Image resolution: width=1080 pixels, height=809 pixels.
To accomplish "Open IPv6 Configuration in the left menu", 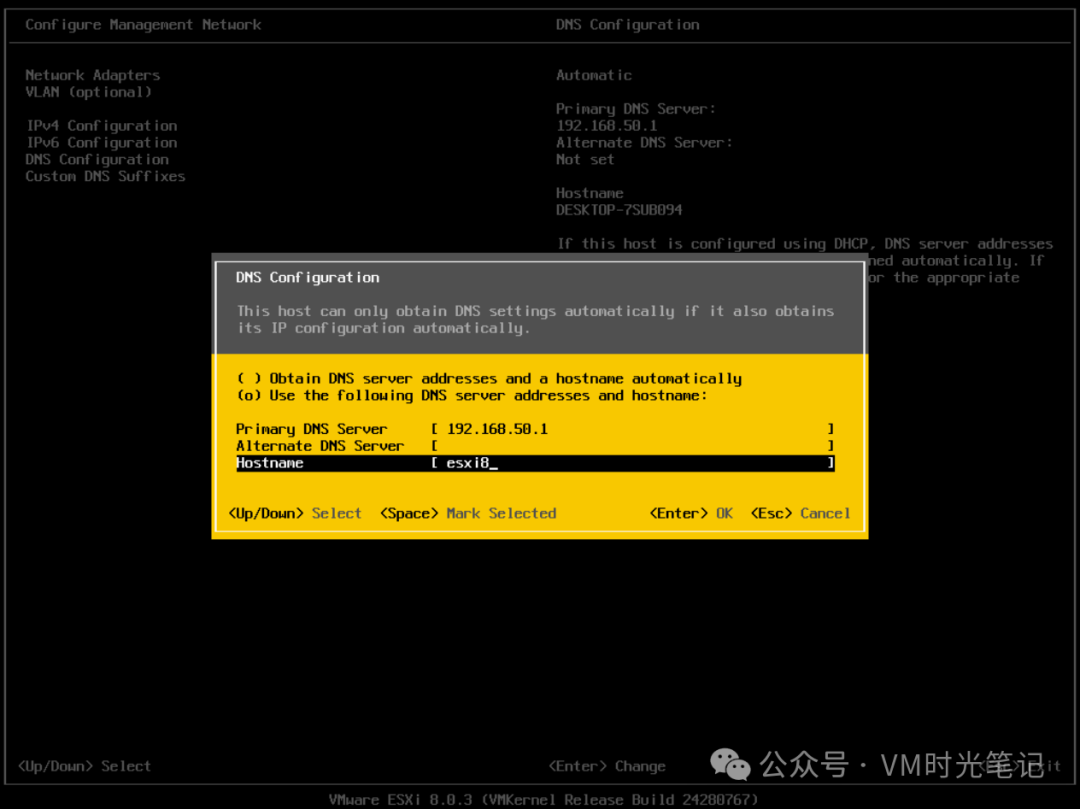I will tap(101, 143).
